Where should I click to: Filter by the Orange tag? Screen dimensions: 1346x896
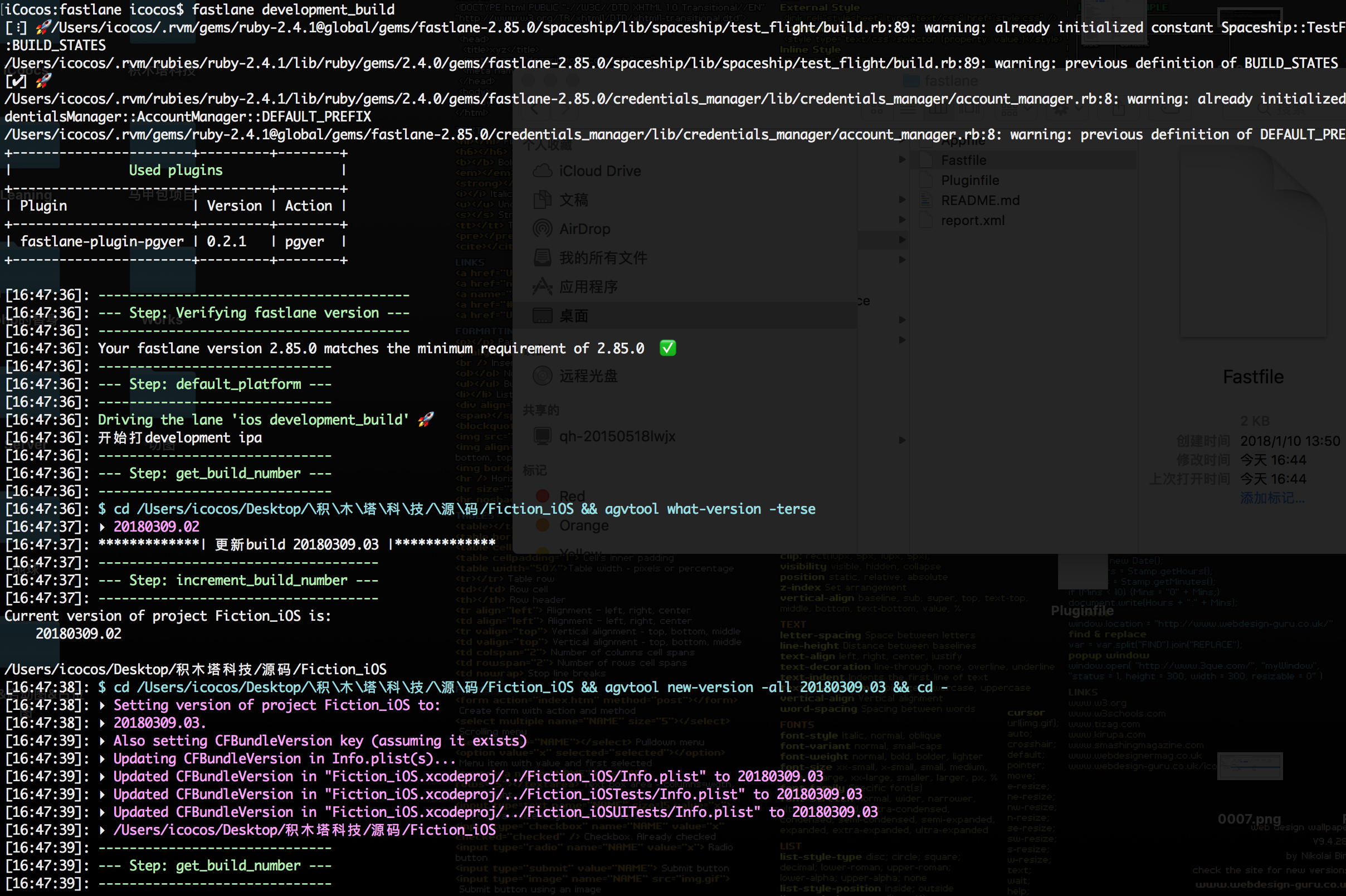[x=583, y=525]
